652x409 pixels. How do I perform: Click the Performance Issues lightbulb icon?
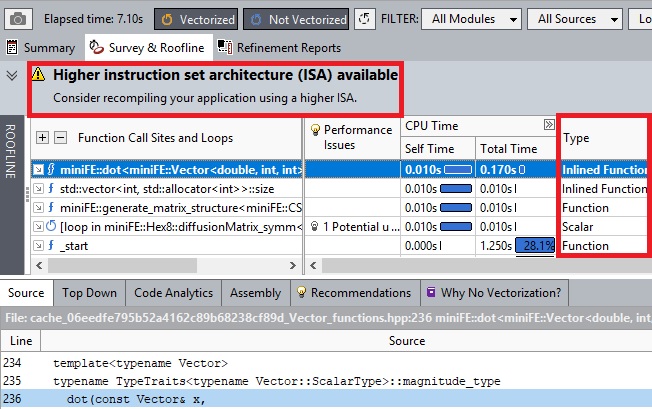(316, 129)
